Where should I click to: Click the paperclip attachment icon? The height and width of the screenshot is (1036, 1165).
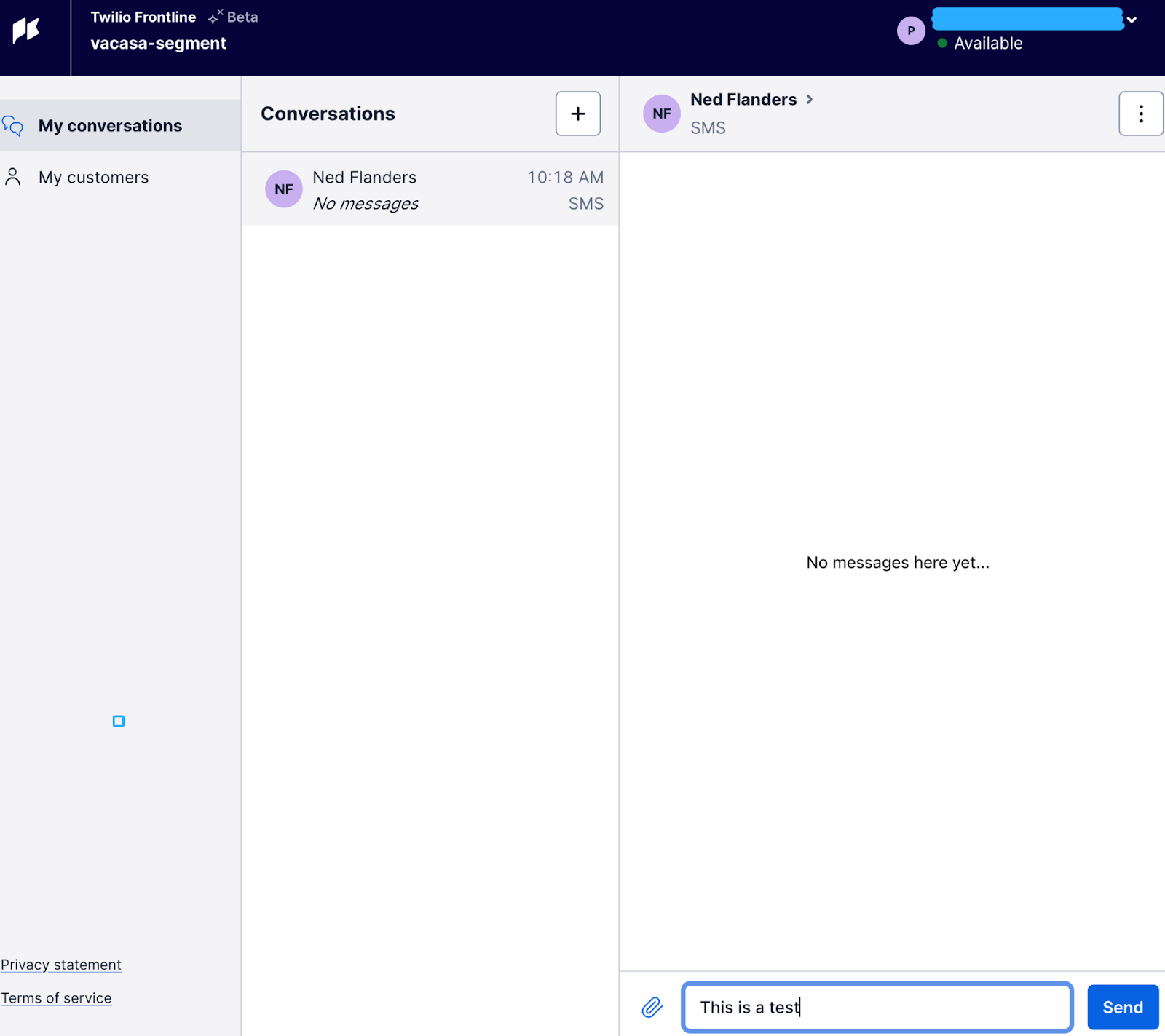pyautogui.click(x=652, y=1007)
